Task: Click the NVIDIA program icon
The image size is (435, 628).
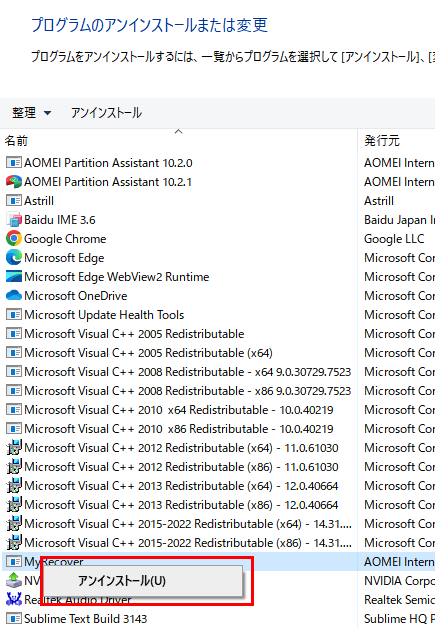Action: pos(14,580)
